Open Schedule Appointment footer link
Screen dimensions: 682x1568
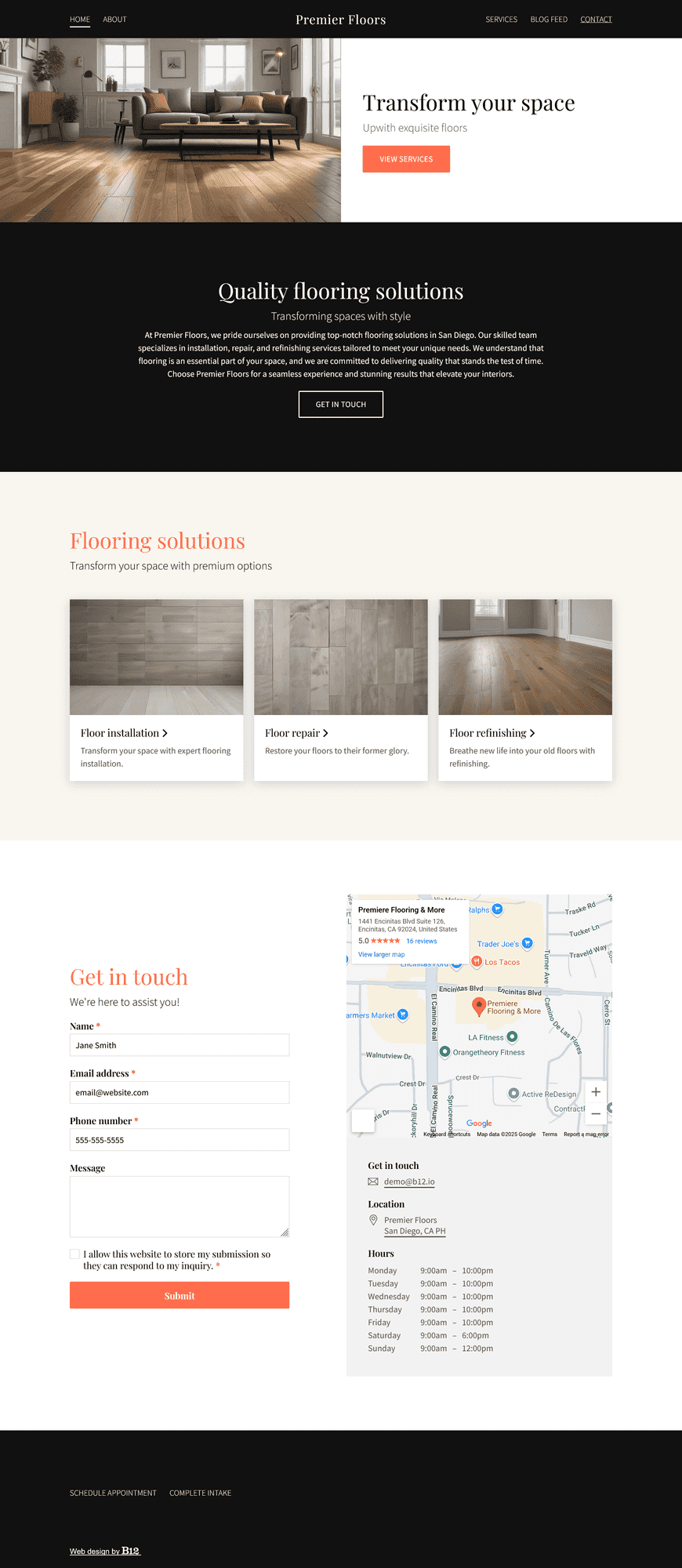pyautogui.click(x=113, y=1493)
